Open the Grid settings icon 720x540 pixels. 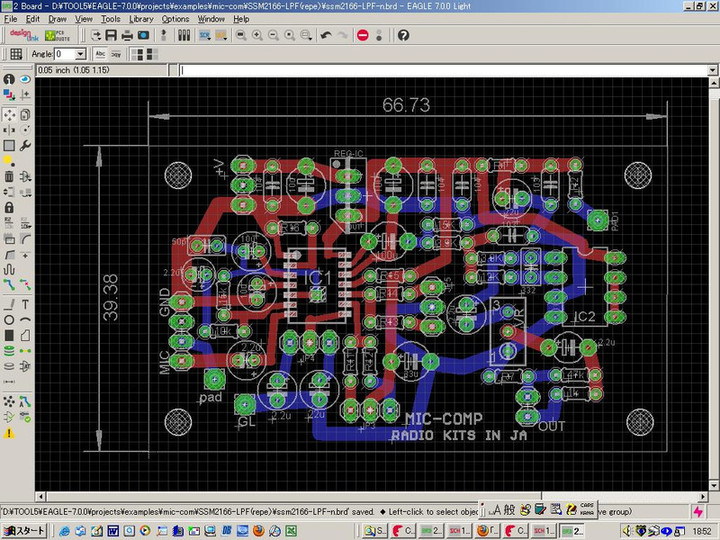tap(16, 54)
